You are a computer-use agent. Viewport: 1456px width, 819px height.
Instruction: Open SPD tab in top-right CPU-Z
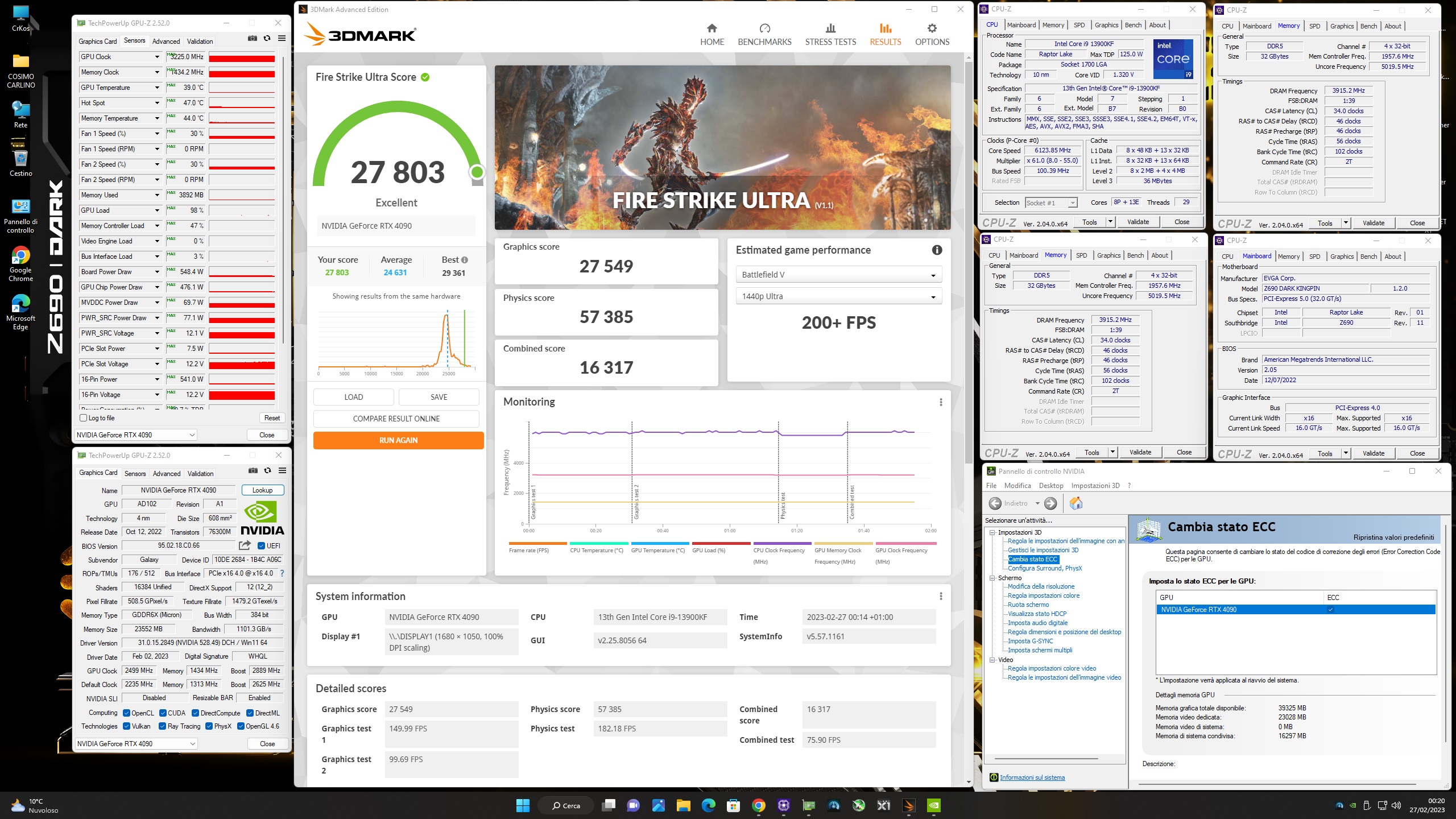click(1314, 26)
